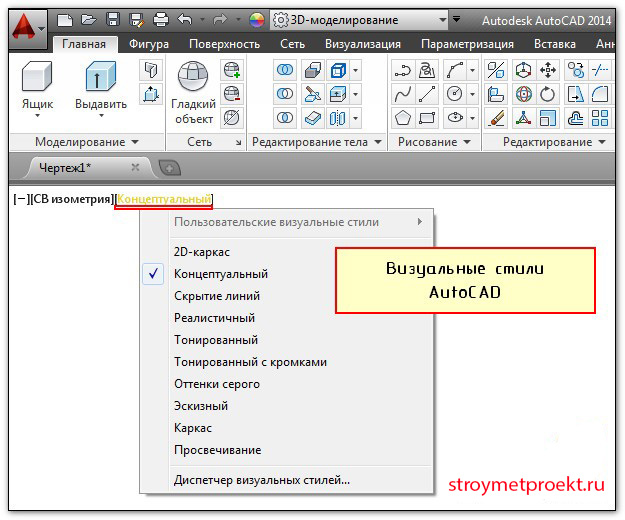Undo the last action
The width and height of the screenshot is (625, 520).
point(185,20)
